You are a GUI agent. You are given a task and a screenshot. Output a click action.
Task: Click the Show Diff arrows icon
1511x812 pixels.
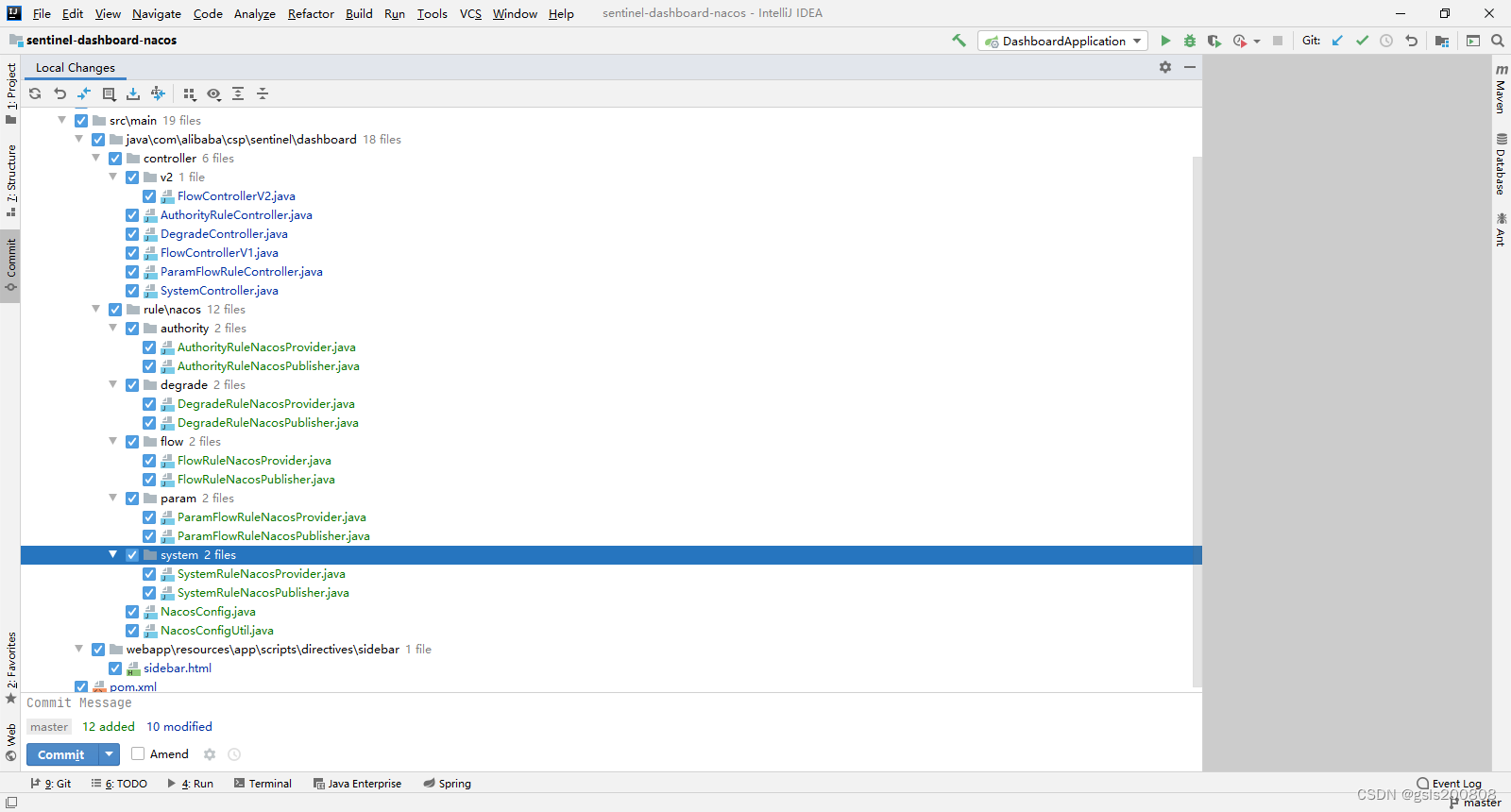(x=84, y=93)
